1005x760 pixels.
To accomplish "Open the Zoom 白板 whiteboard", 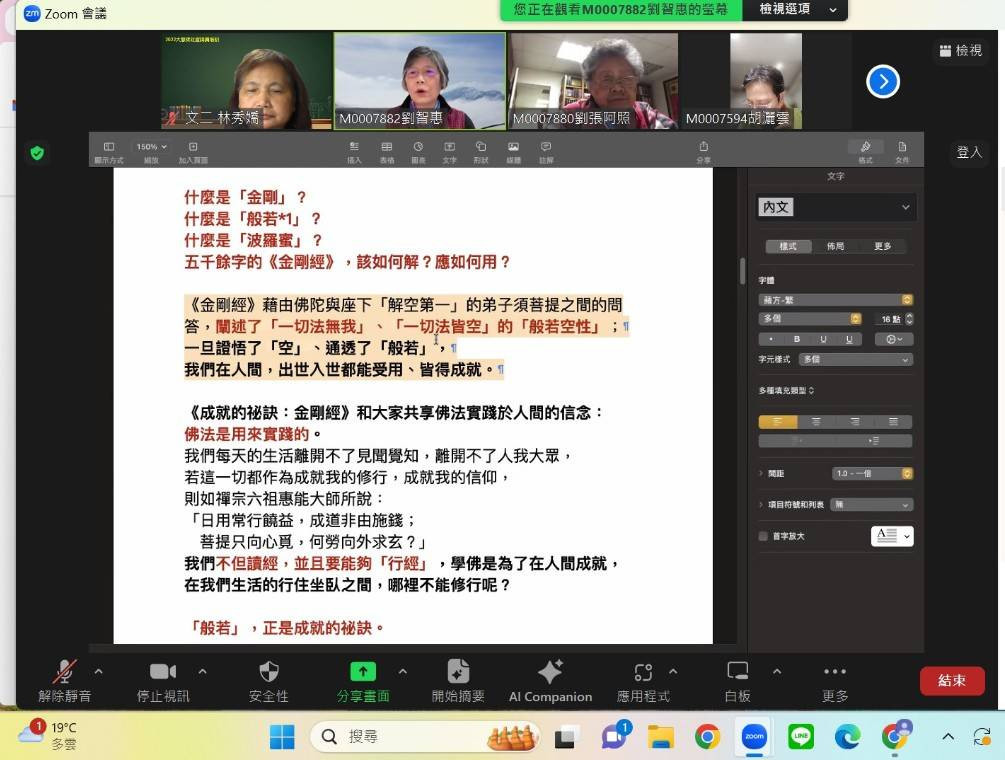I will [x=736, y=679].
